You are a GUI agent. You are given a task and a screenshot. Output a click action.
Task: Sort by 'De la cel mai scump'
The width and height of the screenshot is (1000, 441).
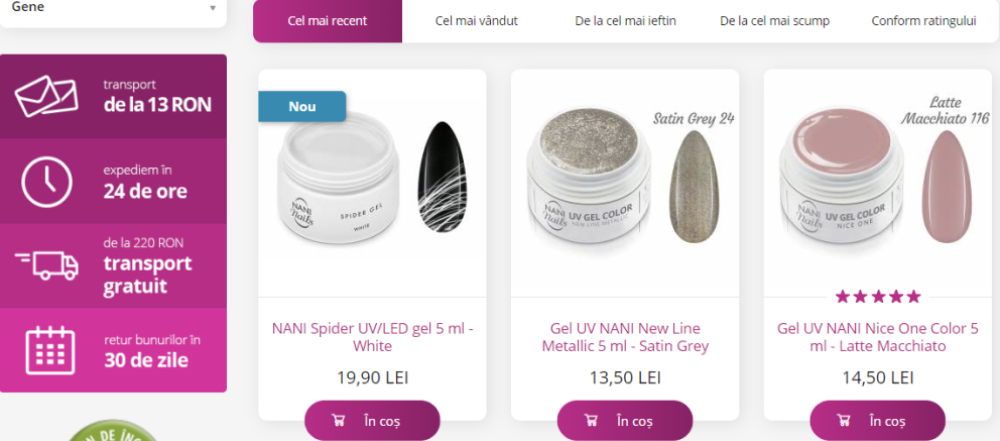pyautogui.click(x=775, y=21)
